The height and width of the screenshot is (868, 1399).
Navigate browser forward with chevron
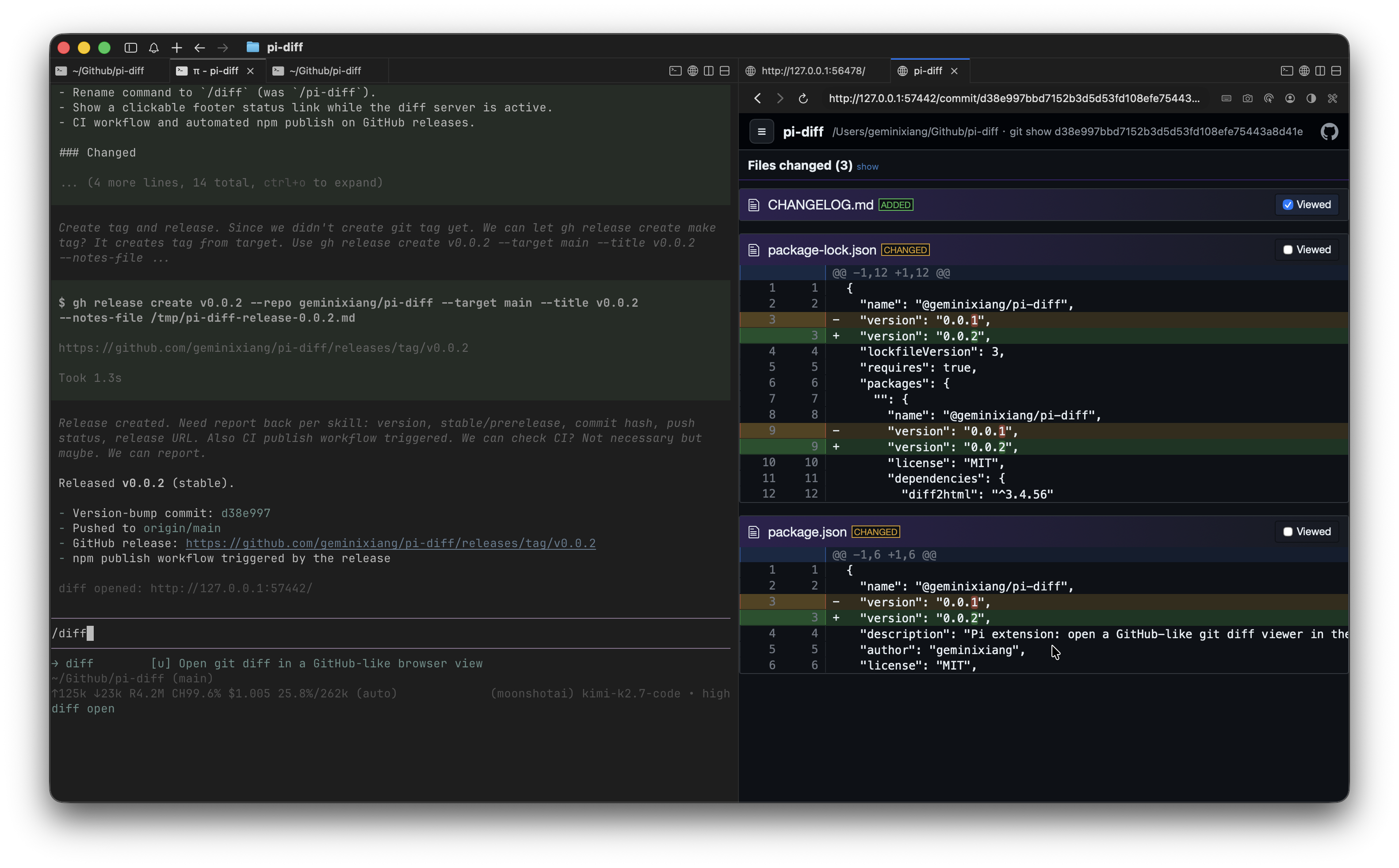[780, 98]
